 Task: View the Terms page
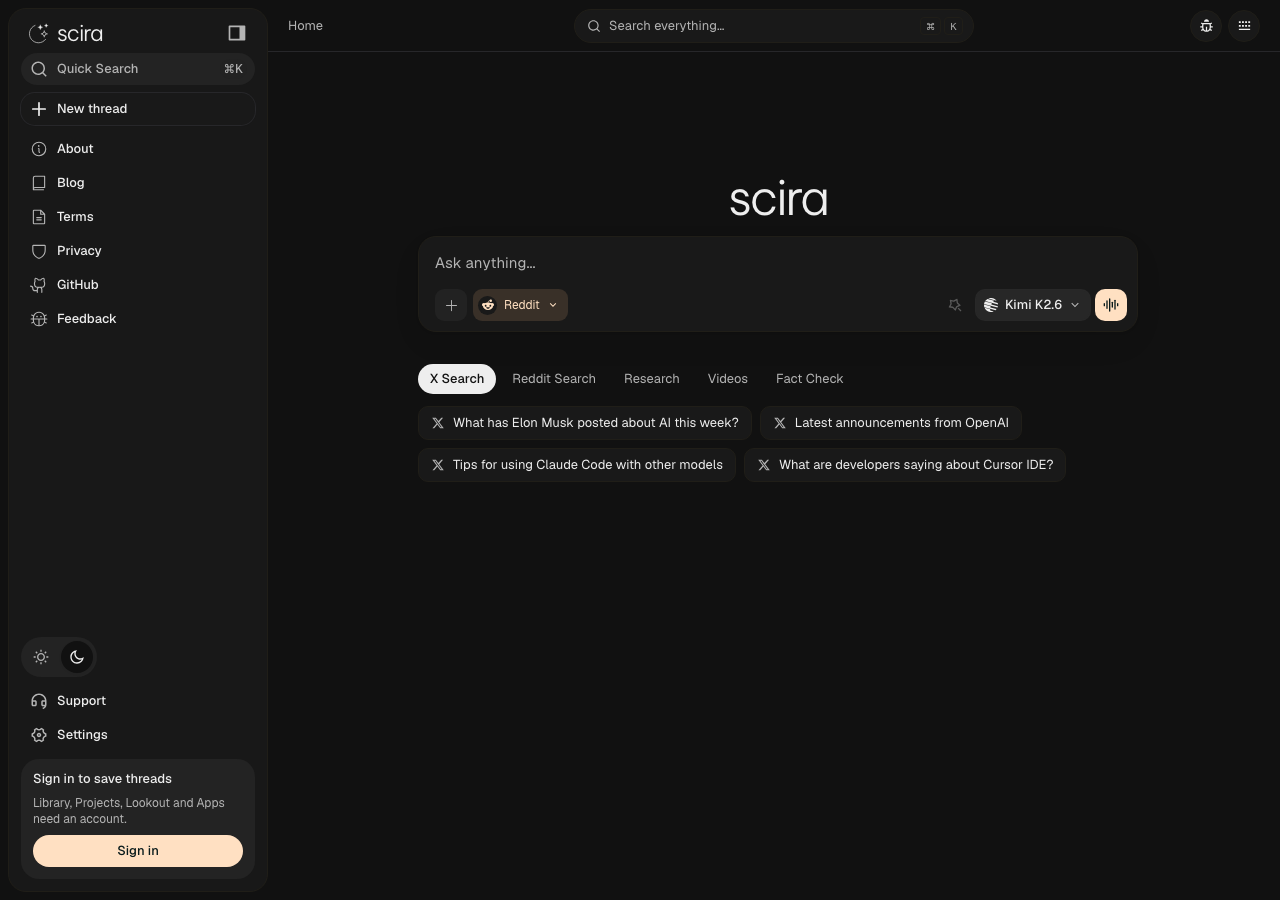click(x=138, y=217)
